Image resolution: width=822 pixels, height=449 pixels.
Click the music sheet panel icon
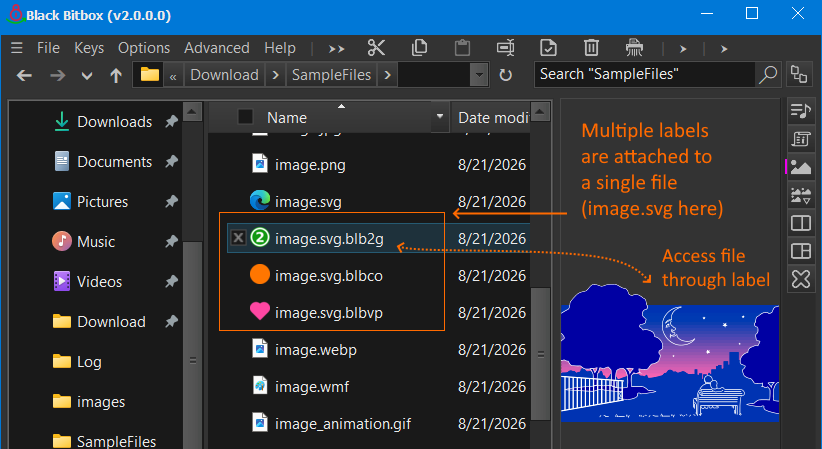click(x=801, y=139)
